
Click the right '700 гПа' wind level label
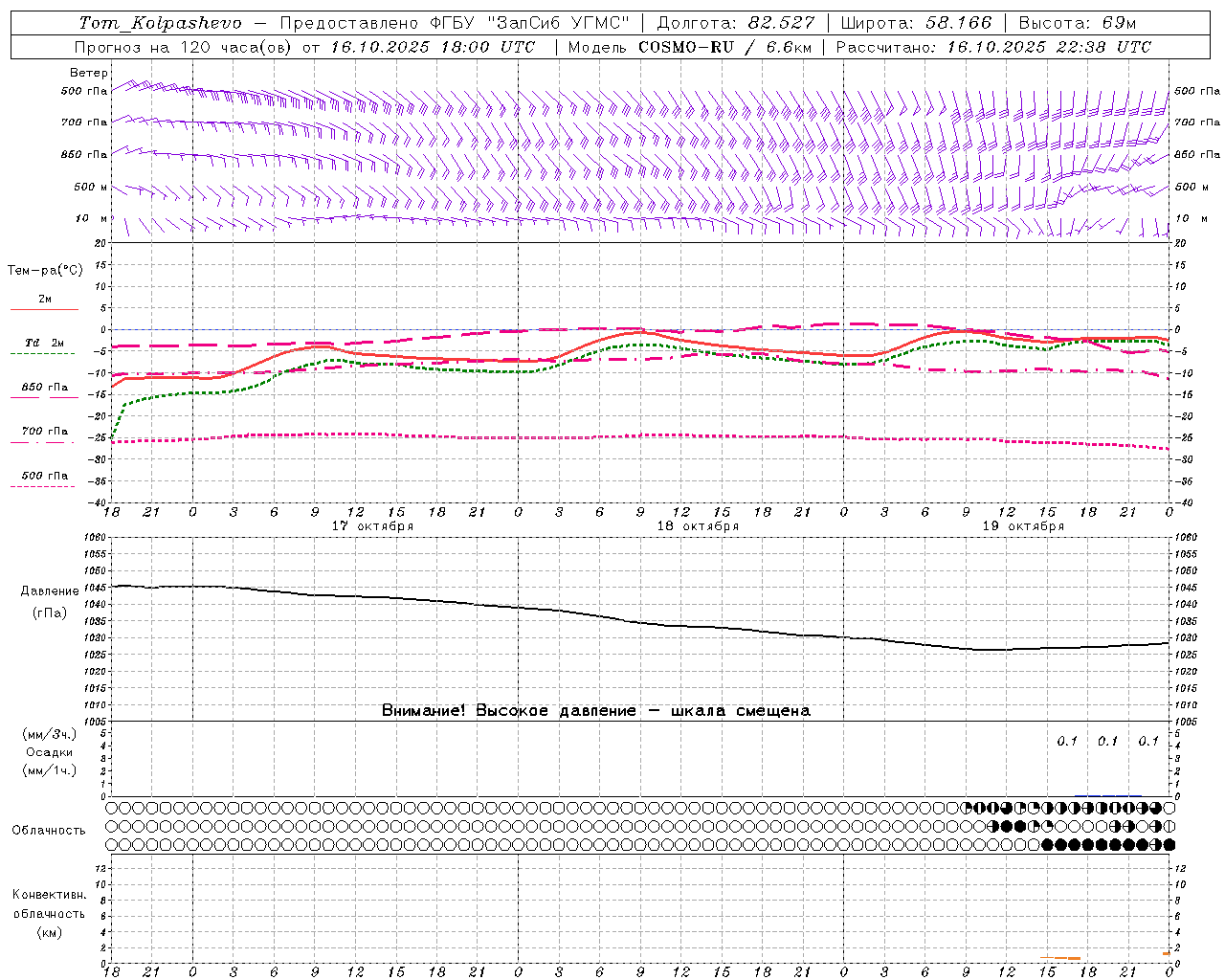(1197, 122)
